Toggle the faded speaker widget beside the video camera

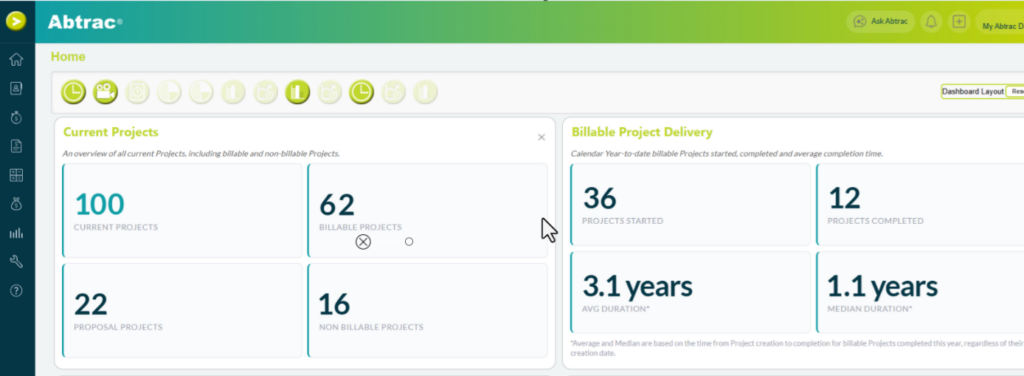[x=137, y=93]
